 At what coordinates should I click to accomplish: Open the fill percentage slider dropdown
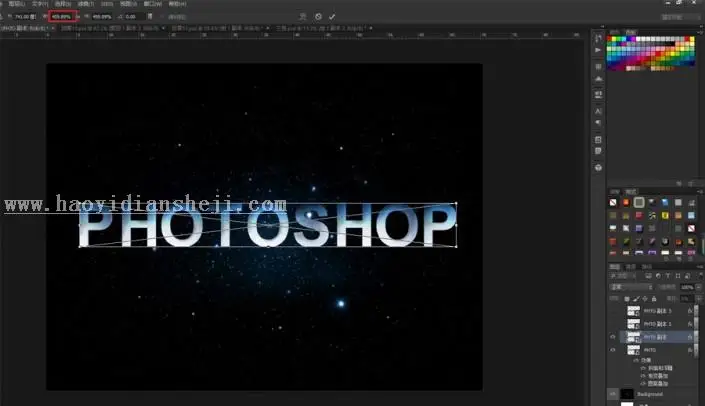[698, 299]
